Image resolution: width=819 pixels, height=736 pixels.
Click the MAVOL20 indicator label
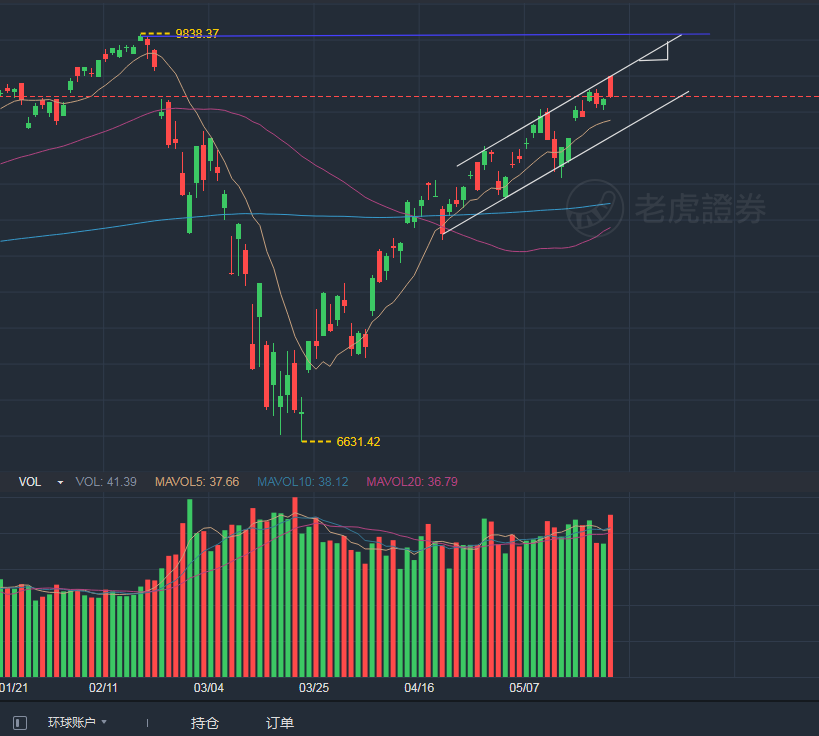tap(412, 482)
